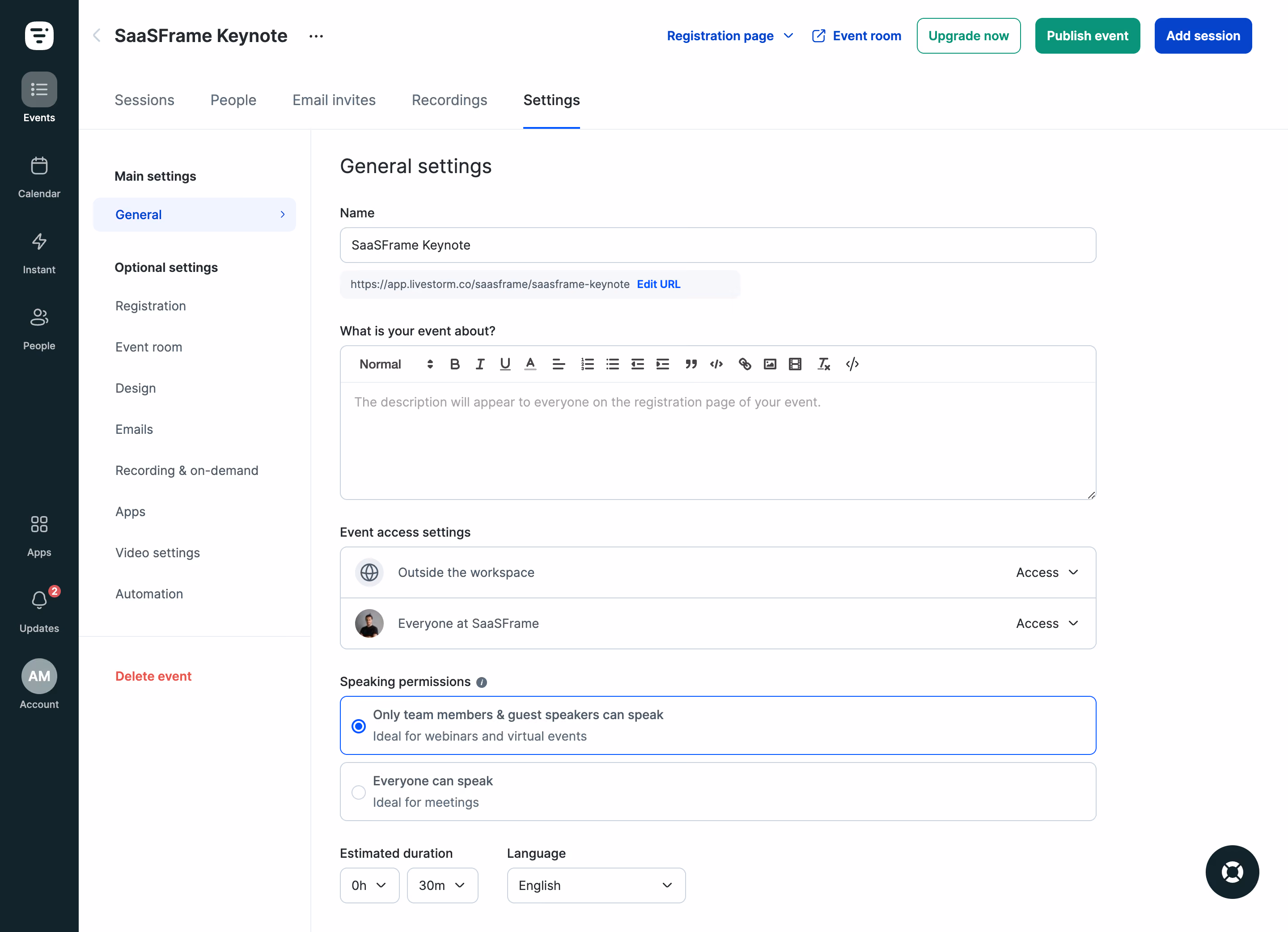The image size is (1288, 932).
Task: Clear text formatting
Action: pos(823,364)
